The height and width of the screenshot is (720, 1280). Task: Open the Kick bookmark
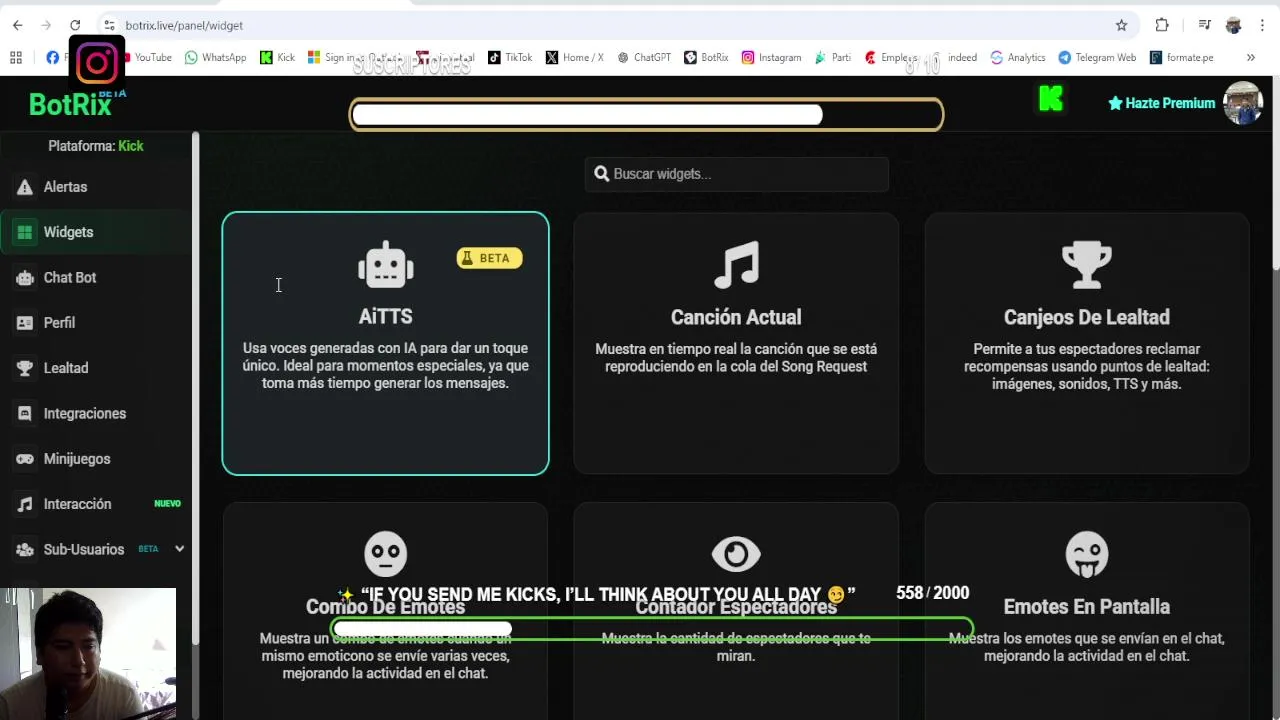point(277,58)
